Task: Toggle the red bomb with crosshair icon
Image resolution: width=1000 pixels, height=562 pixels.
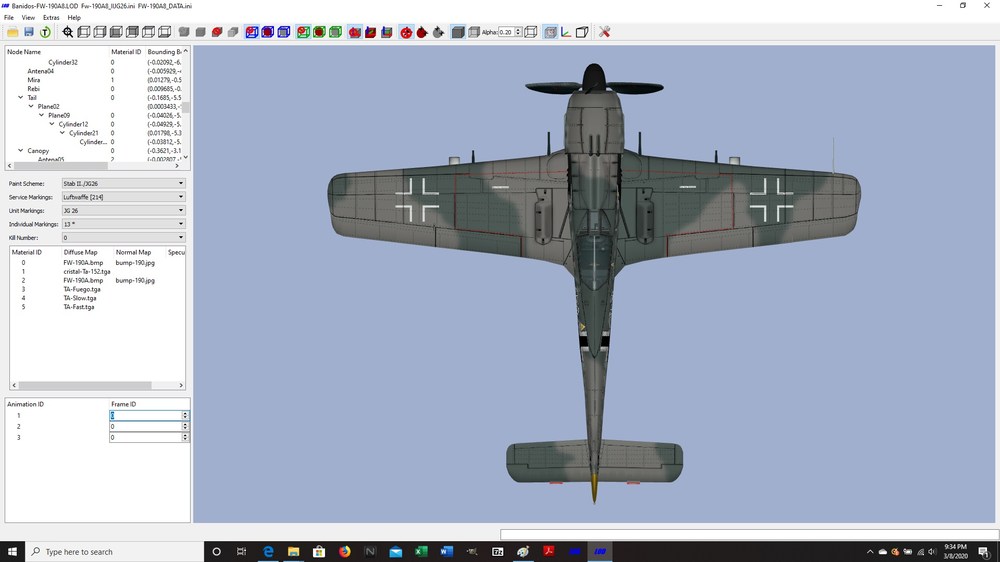Action: point(406,32)
